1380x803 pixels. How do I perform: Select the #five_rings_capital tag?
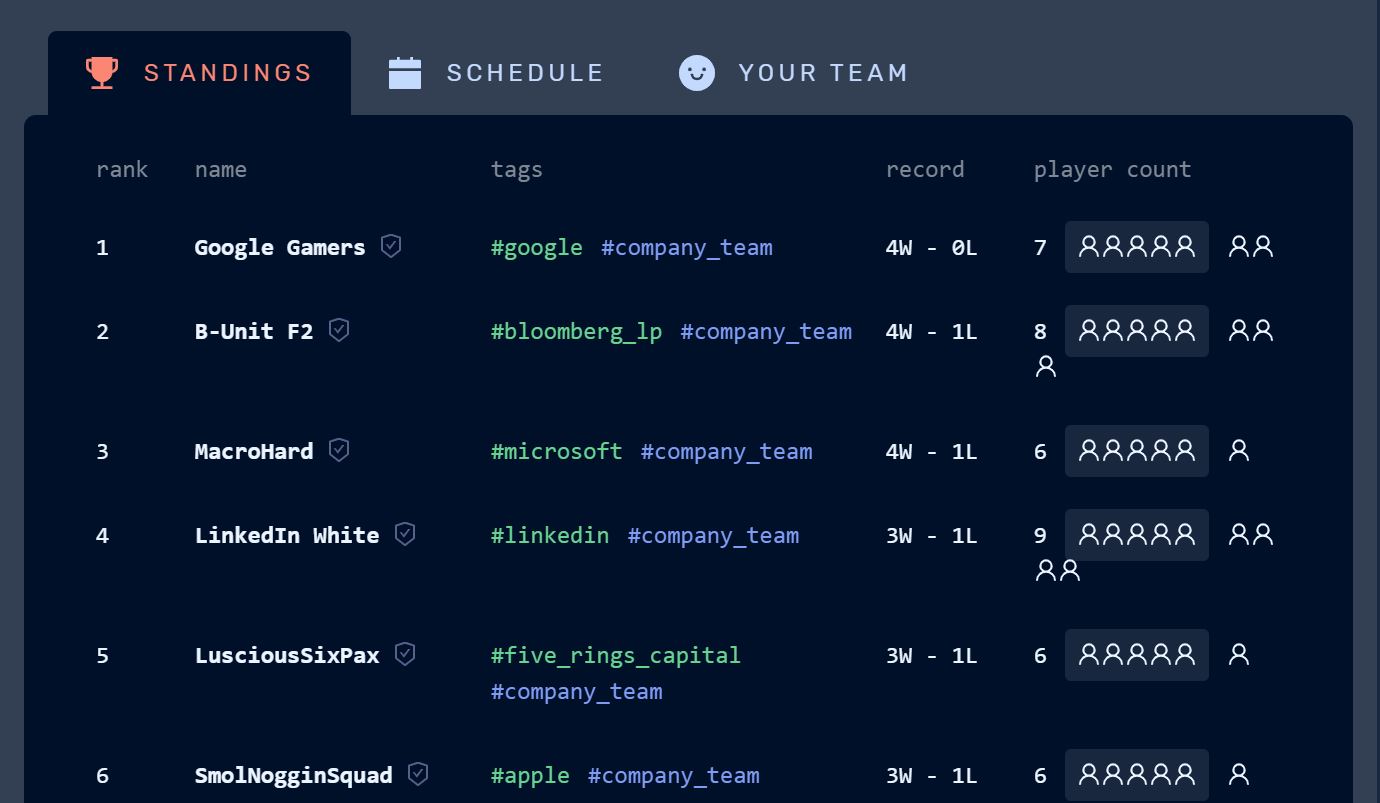(x=616, y=656)
